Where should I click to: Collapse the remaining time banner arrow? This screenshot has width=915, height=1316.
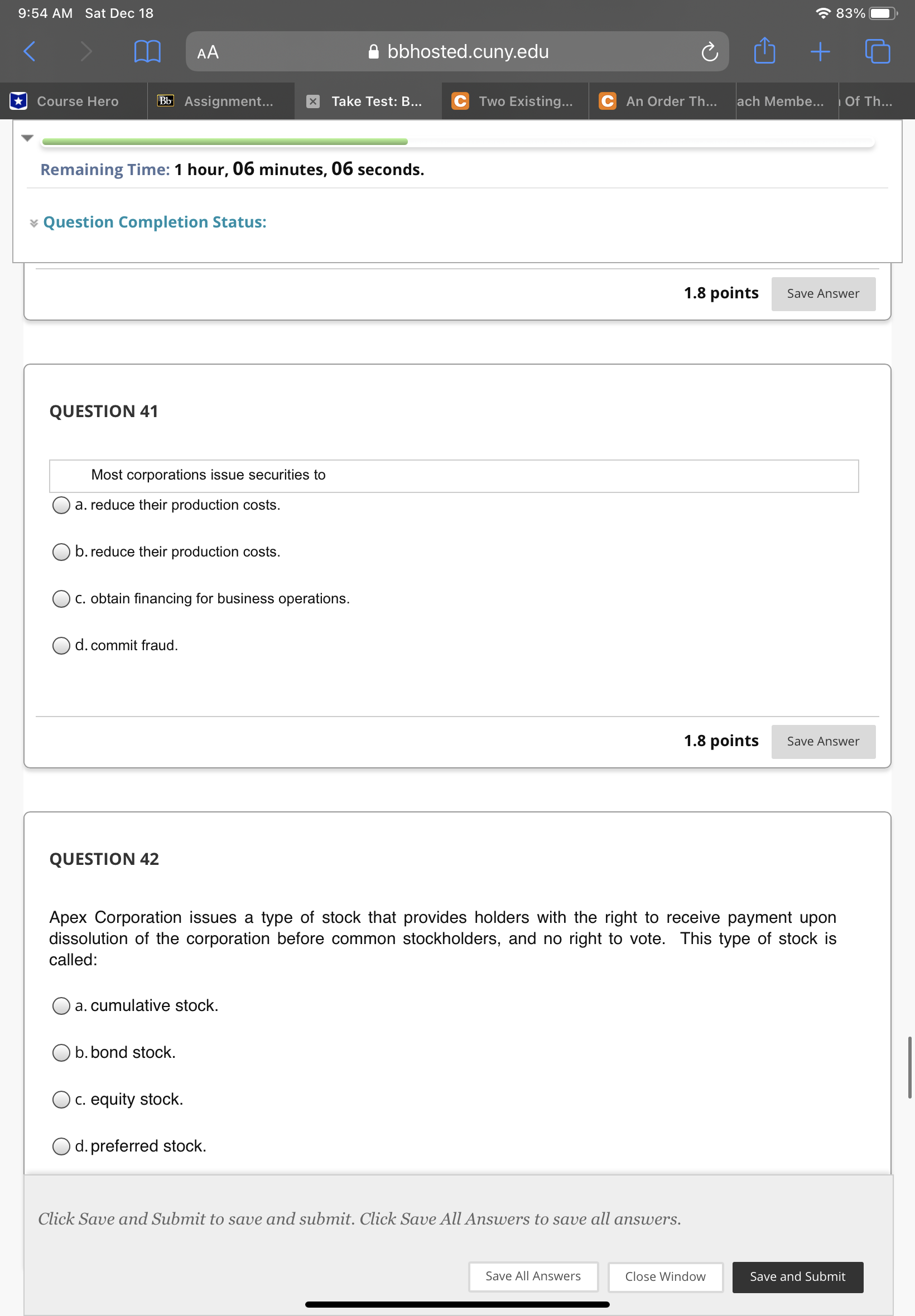coord(27,138)
